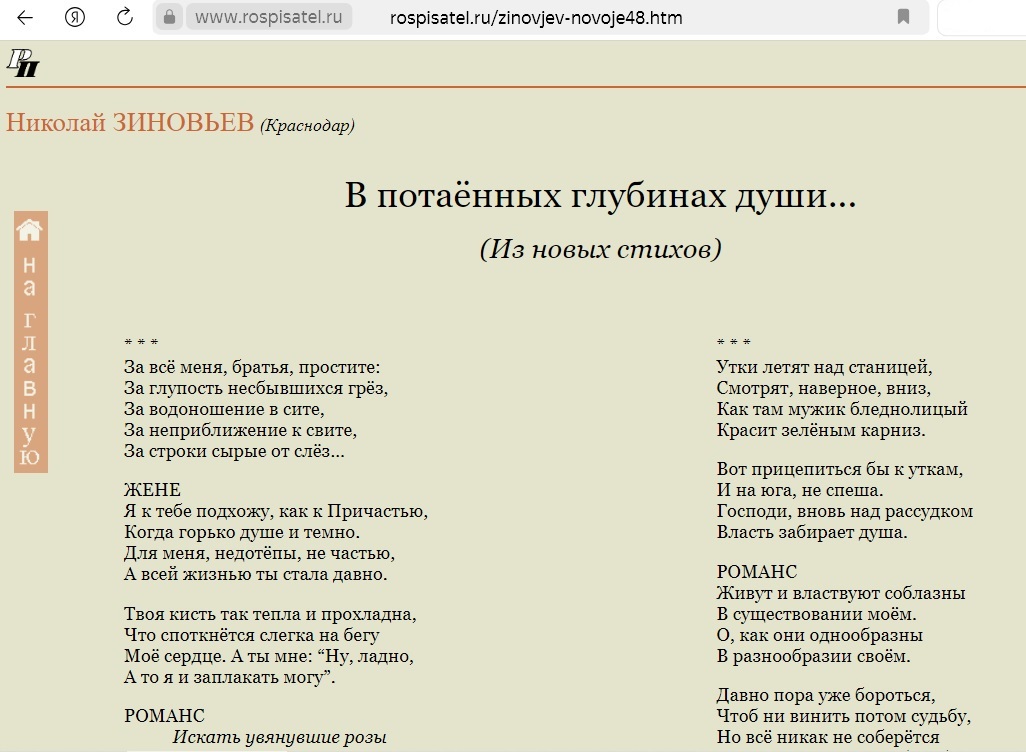This screenshot has width=1026, height=752.
Task: Click the heading "В потаённых глубинах души..."
Action: 600,196
